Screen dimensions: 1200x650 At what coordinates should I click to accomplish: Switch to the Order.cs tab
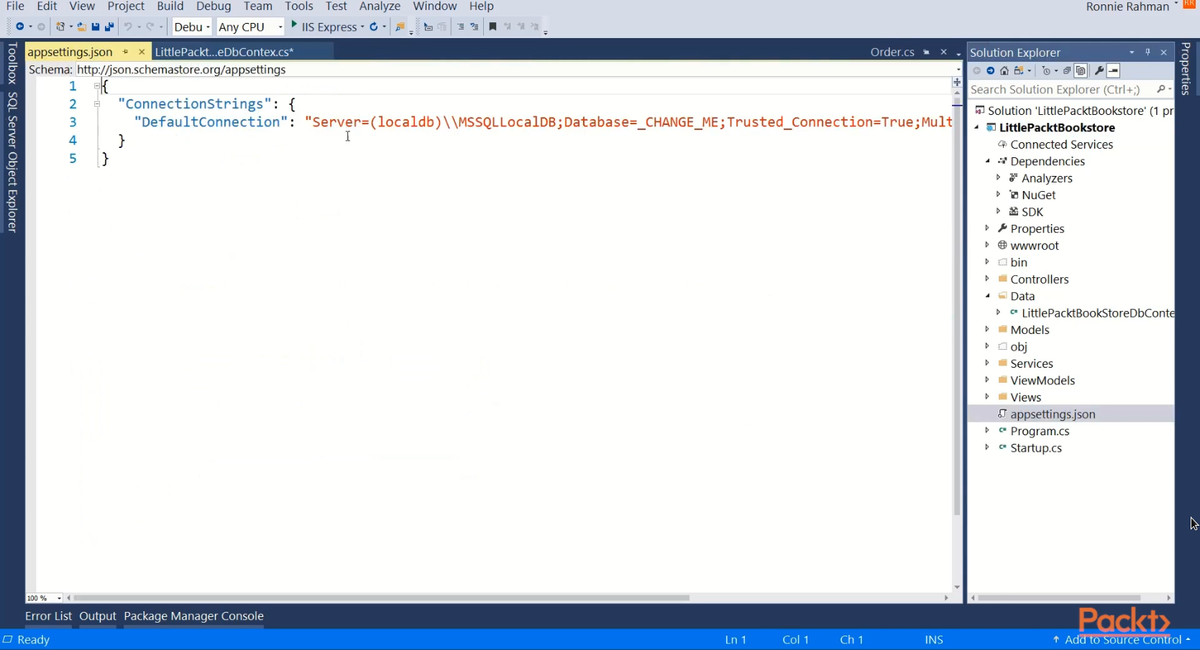pyautogui.click(x=892, y=52)
